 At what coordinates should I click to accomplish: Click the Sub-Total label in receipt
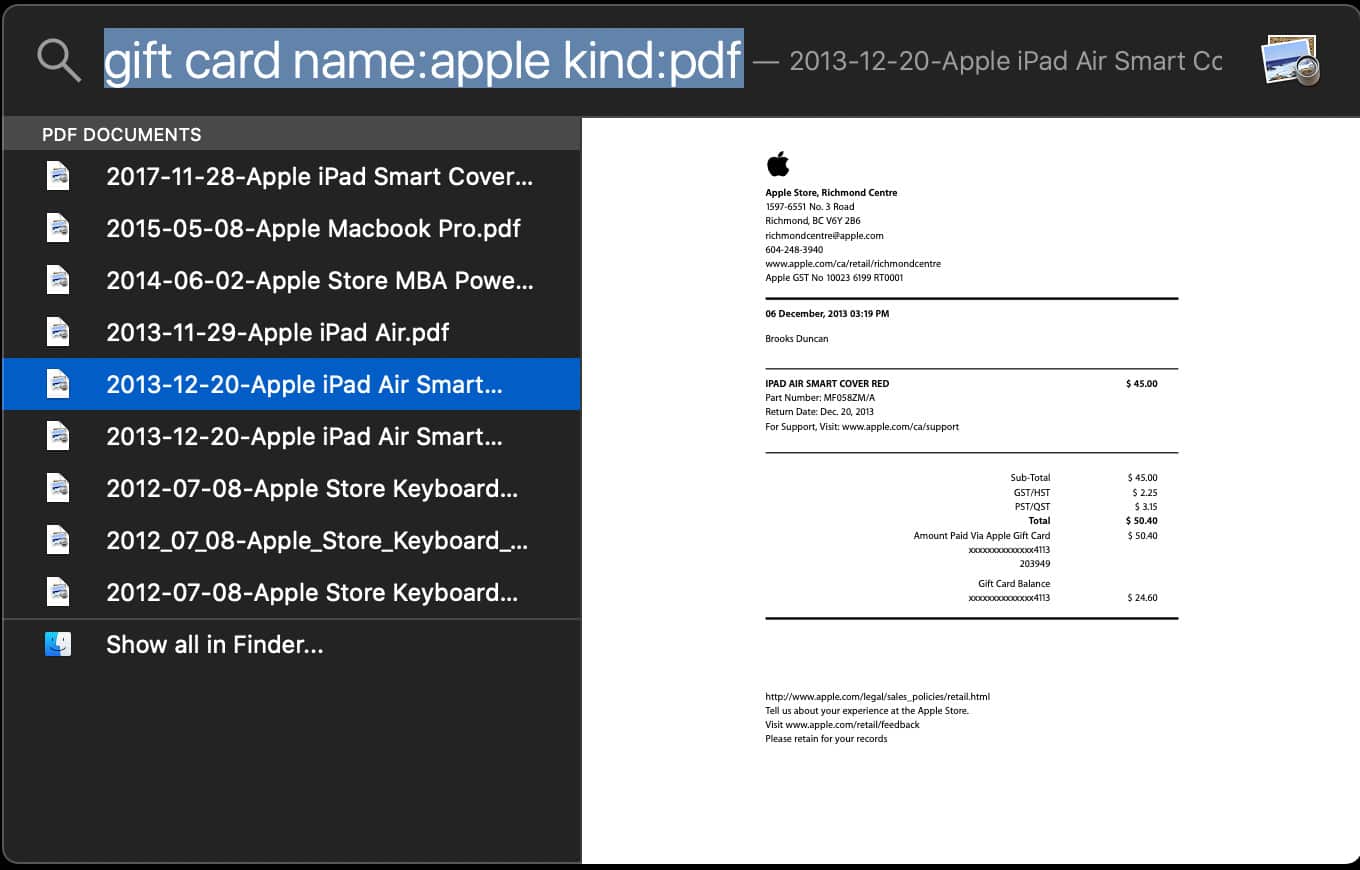1030,477
